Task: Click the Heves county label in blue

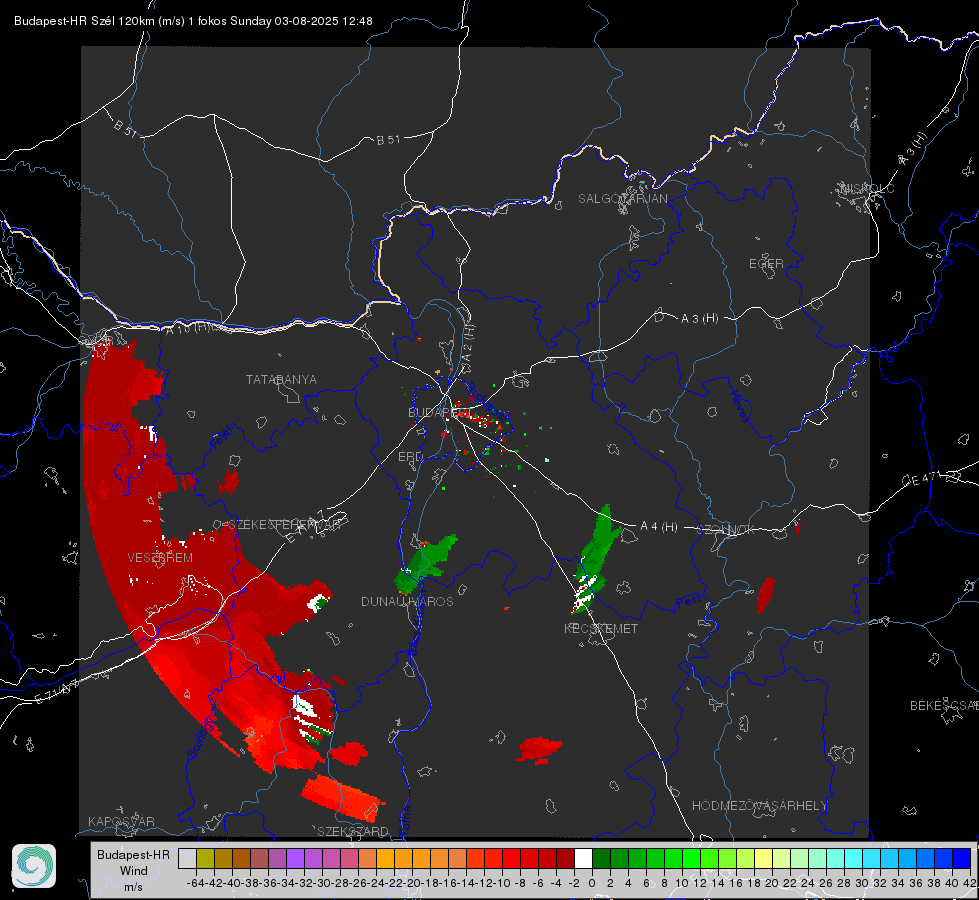Action: coord(740,406)
